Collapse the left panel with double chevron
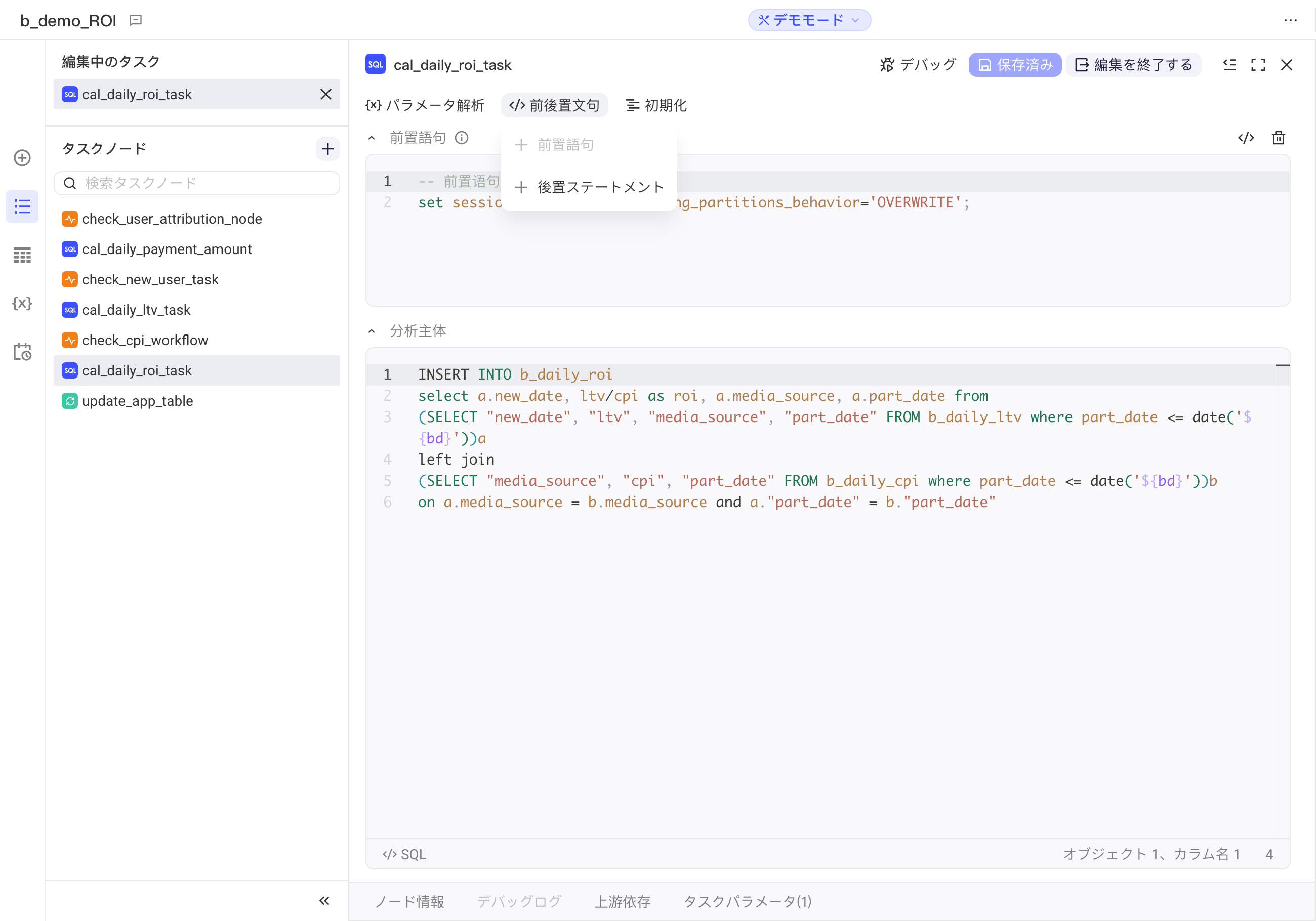 click(324, 900)
